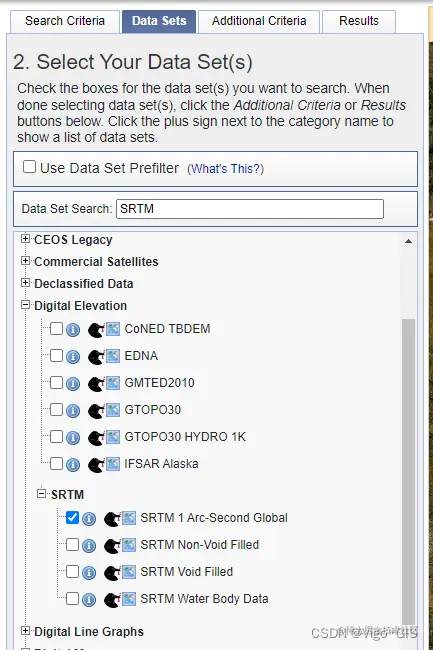Screen dimensions: 433x650
Task: Click the info icon beside GMTED2010
Action: tap(73, 384)
